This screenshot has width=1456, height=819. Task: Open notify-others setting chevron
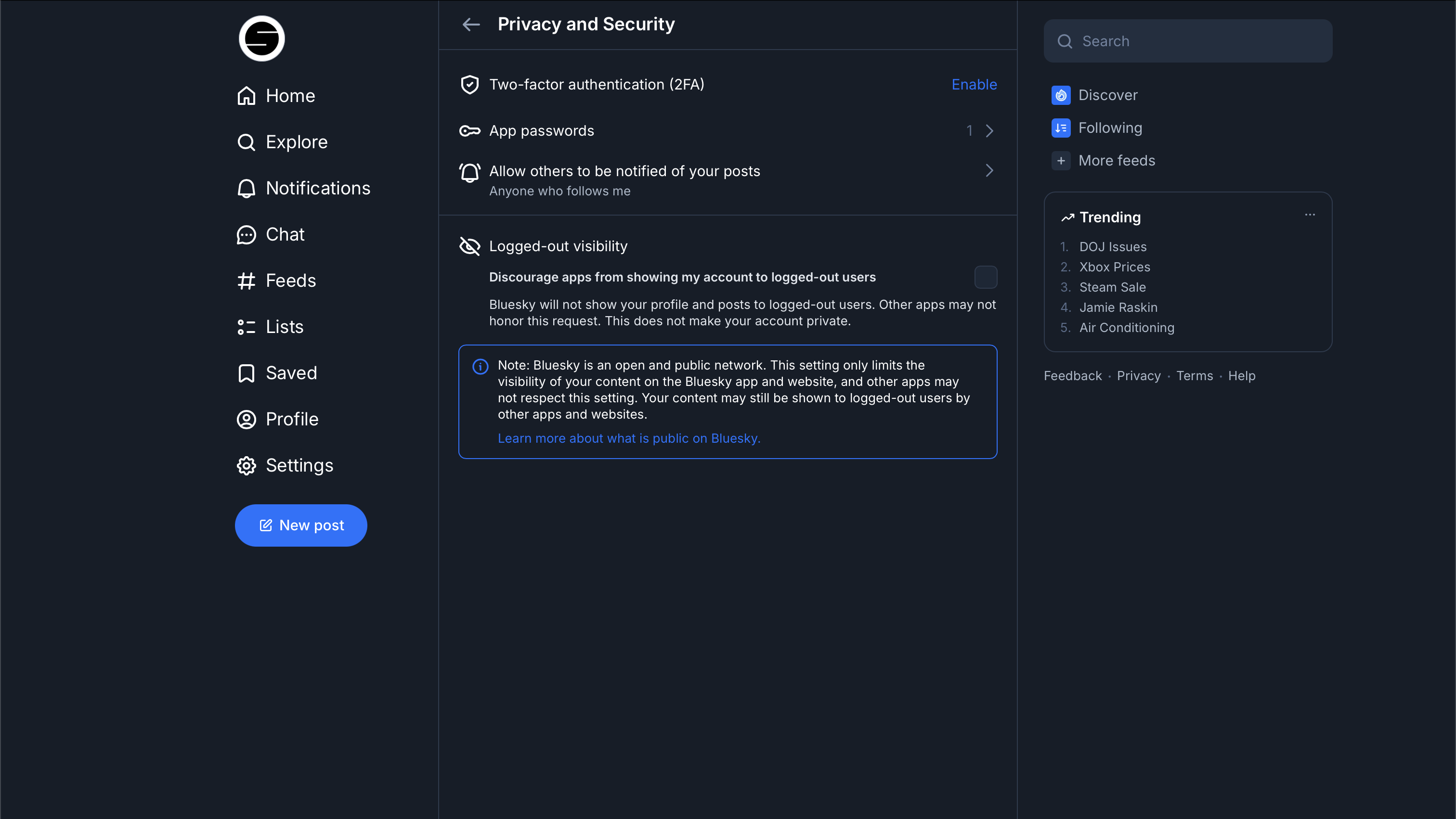990,170
